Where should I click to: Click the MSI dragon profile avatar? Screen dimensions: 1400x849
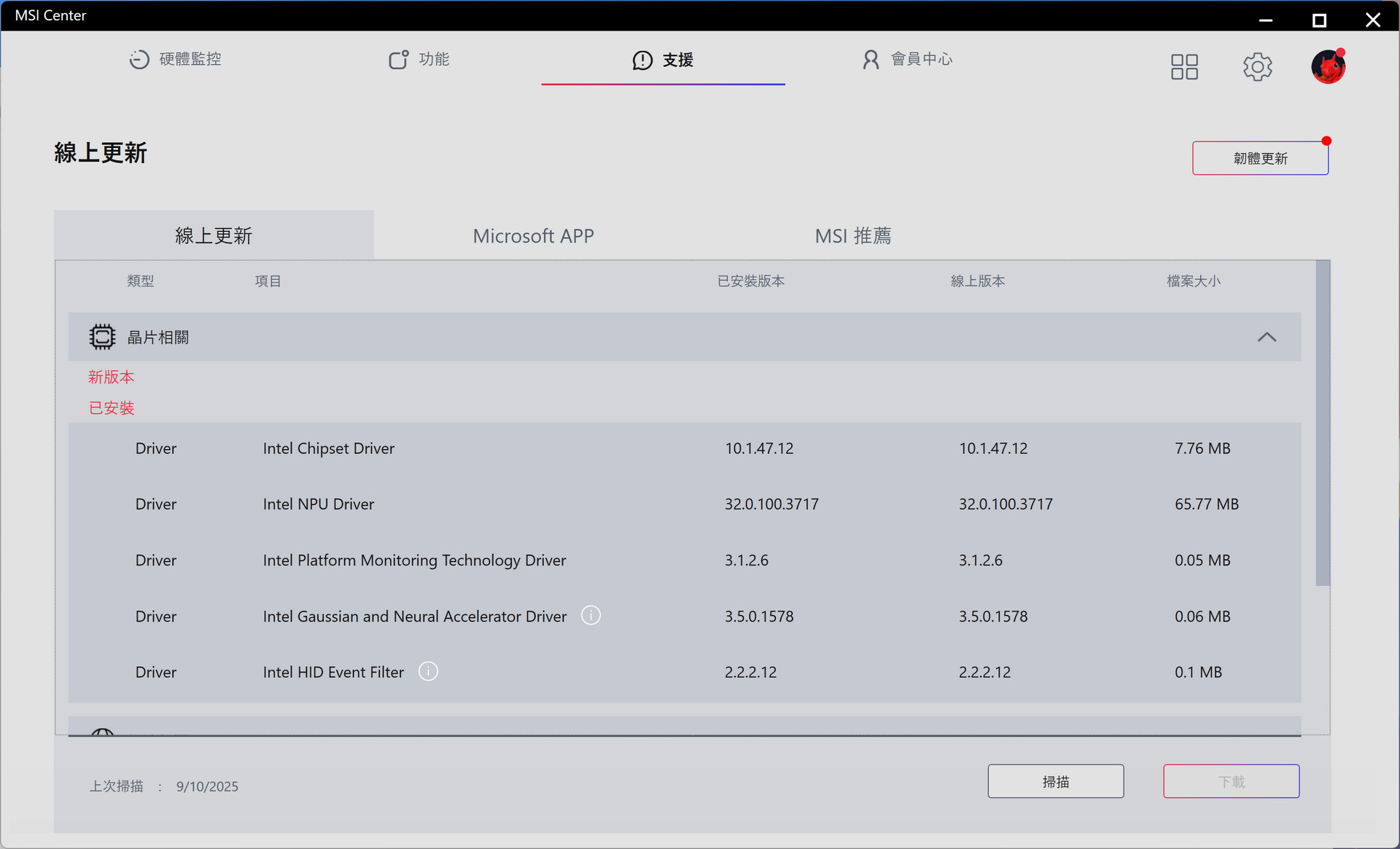pos(1328,66)
